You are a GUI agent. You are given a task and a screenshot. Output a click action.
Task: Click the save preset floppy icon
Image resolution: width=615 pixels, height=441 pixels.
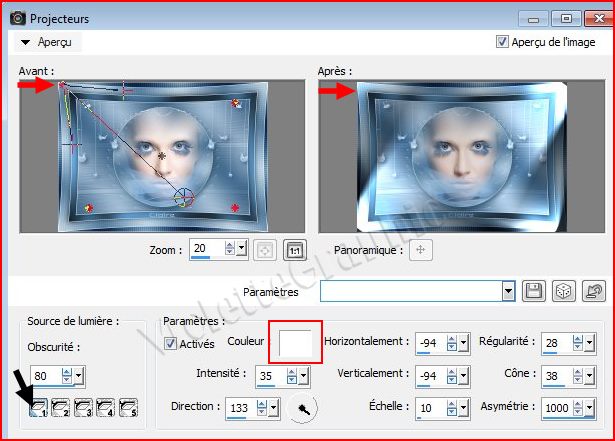[x=534, y=291]
